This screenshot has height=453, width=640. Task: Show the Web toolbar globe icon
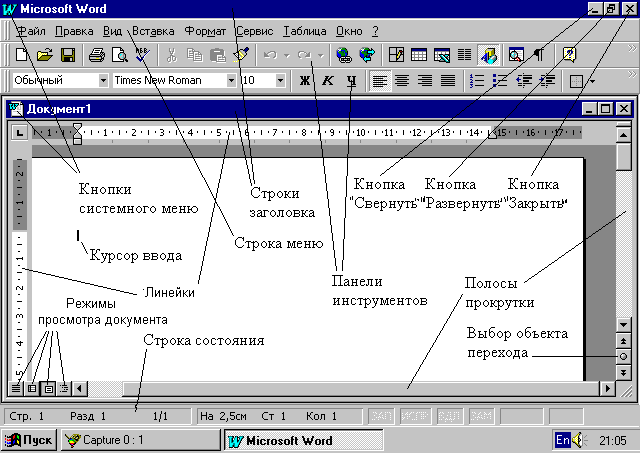367,54
